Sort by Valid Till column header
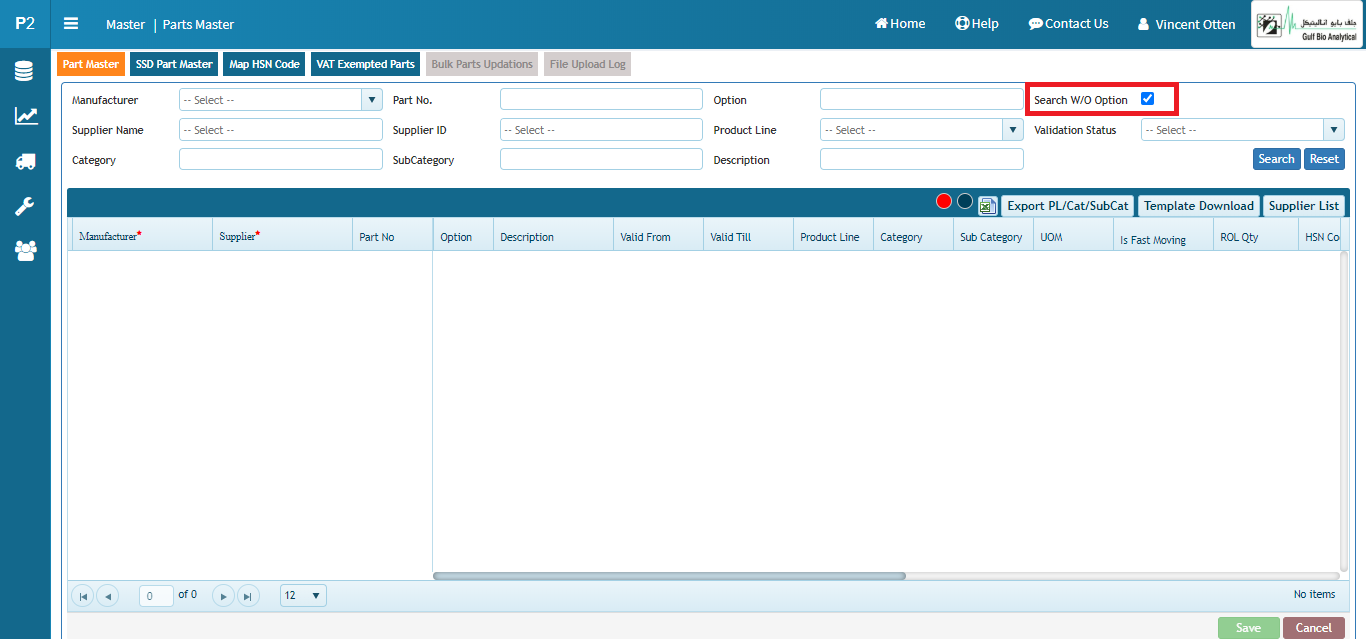Viewport: 1366px width, 639px height. (748, 236)
